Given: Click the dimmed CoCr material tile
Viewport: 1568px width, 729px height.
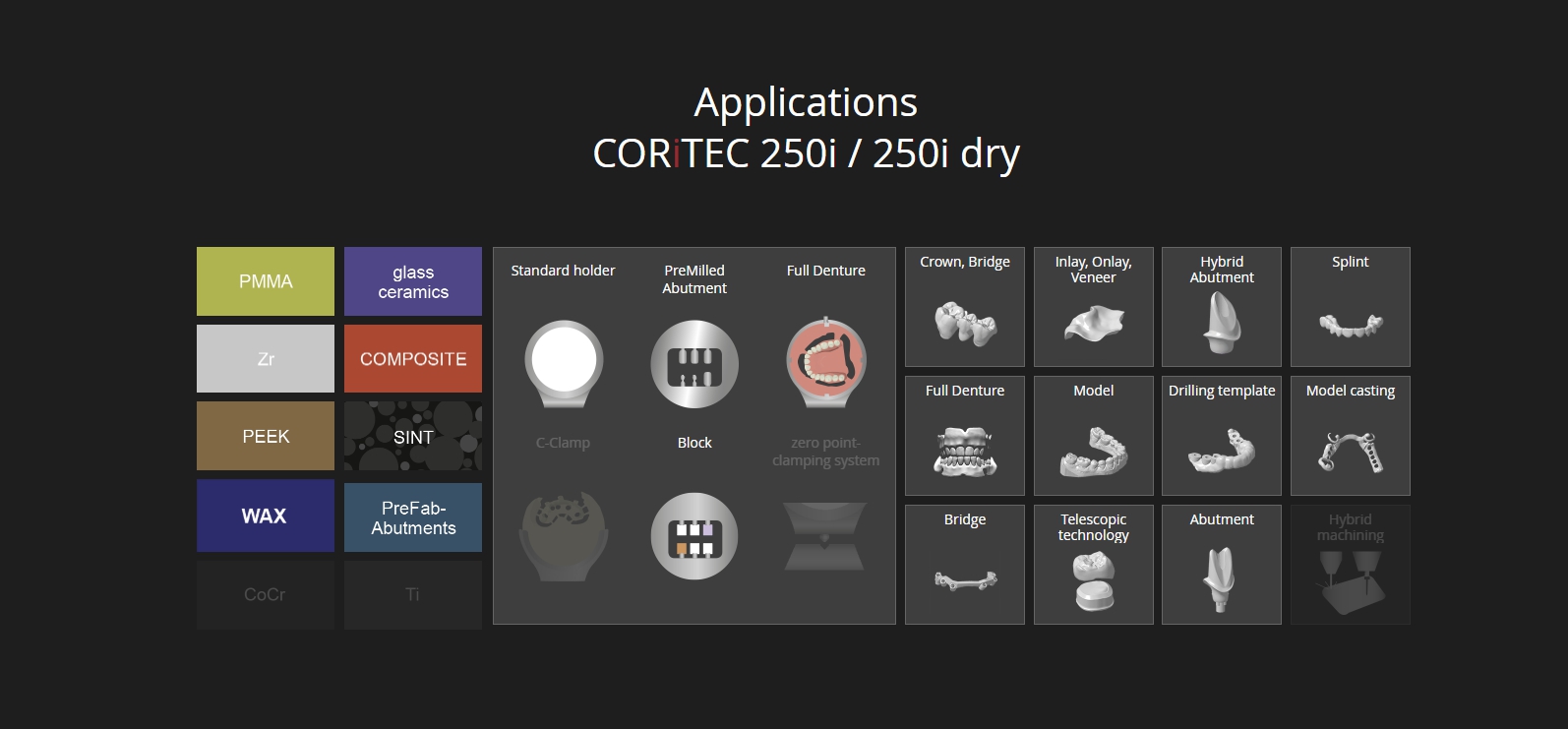Looking at the screenshot, I should 266,595.
